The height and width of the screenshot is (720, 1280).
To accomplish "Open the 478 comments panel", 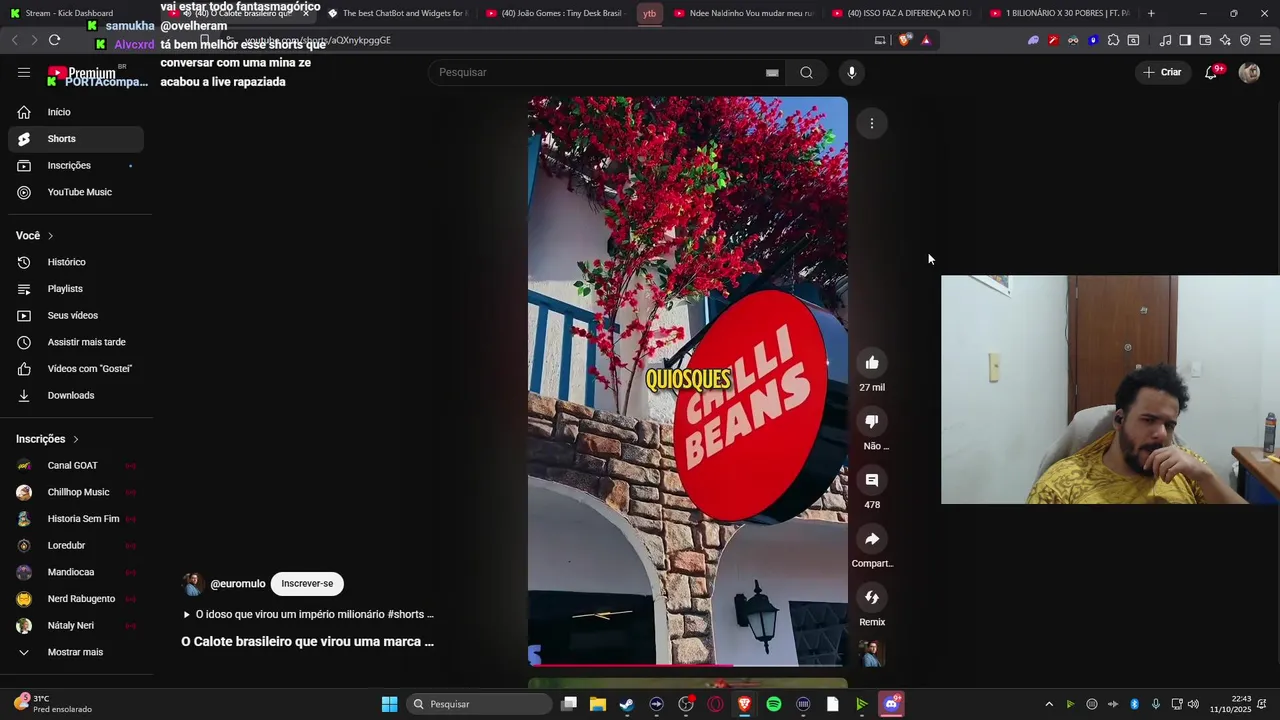I will click(x=872, y=481).
